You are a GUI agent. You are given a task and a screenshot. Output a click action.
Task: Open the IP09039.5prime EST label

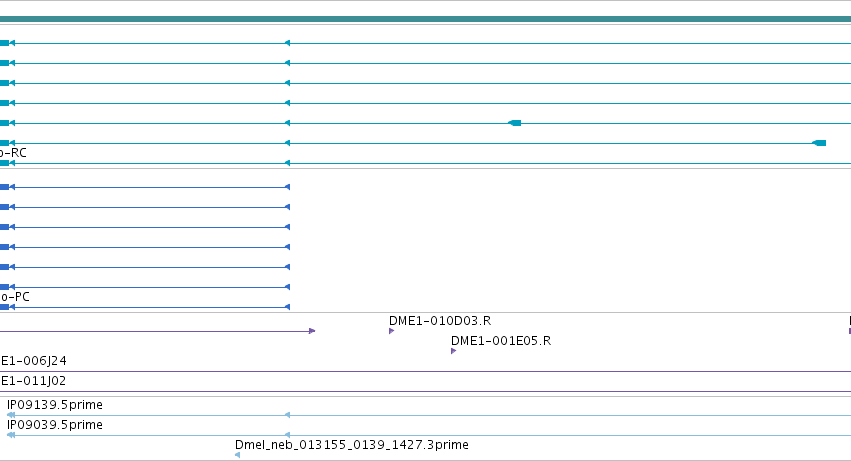pos(55,425)
